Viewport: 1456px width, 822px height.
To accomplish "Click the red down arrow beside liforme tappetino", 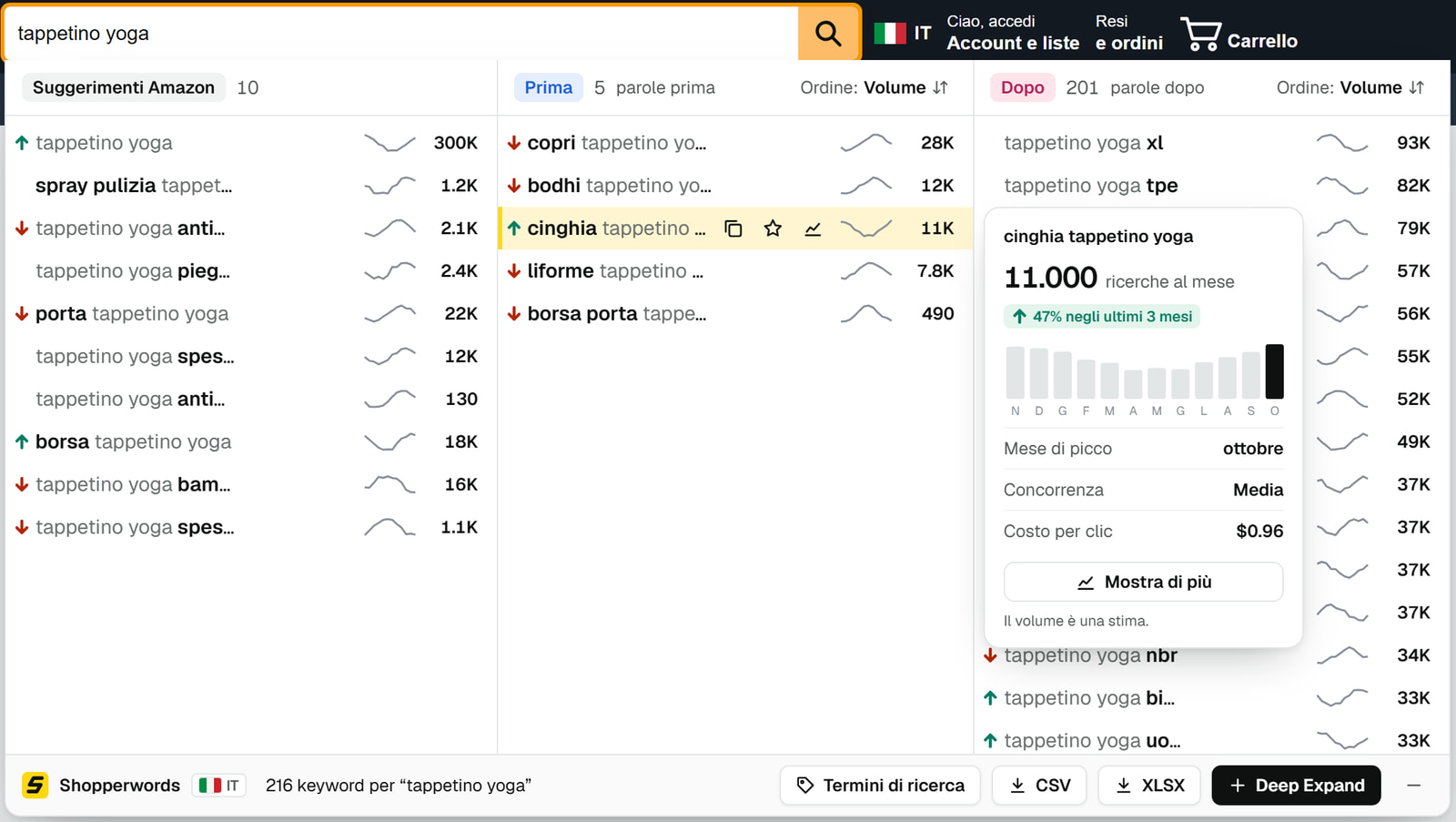I will [514, 271].
